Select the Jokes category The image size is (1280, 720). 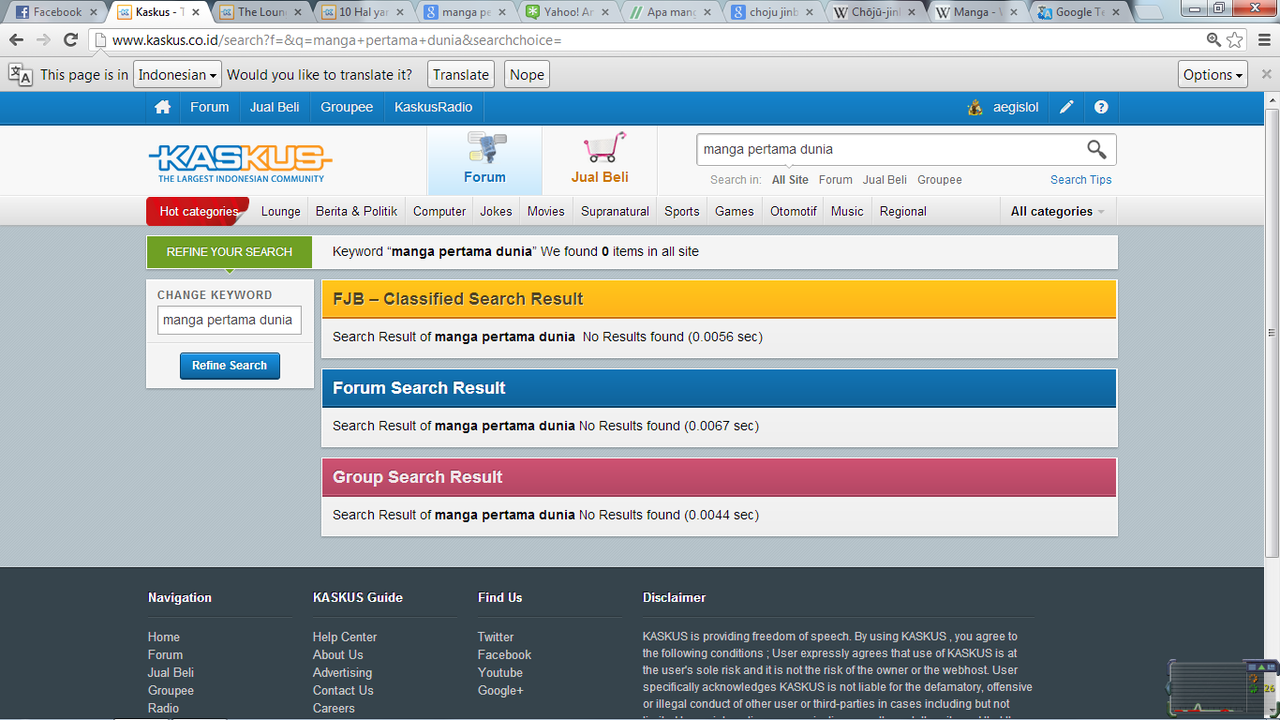496,211
